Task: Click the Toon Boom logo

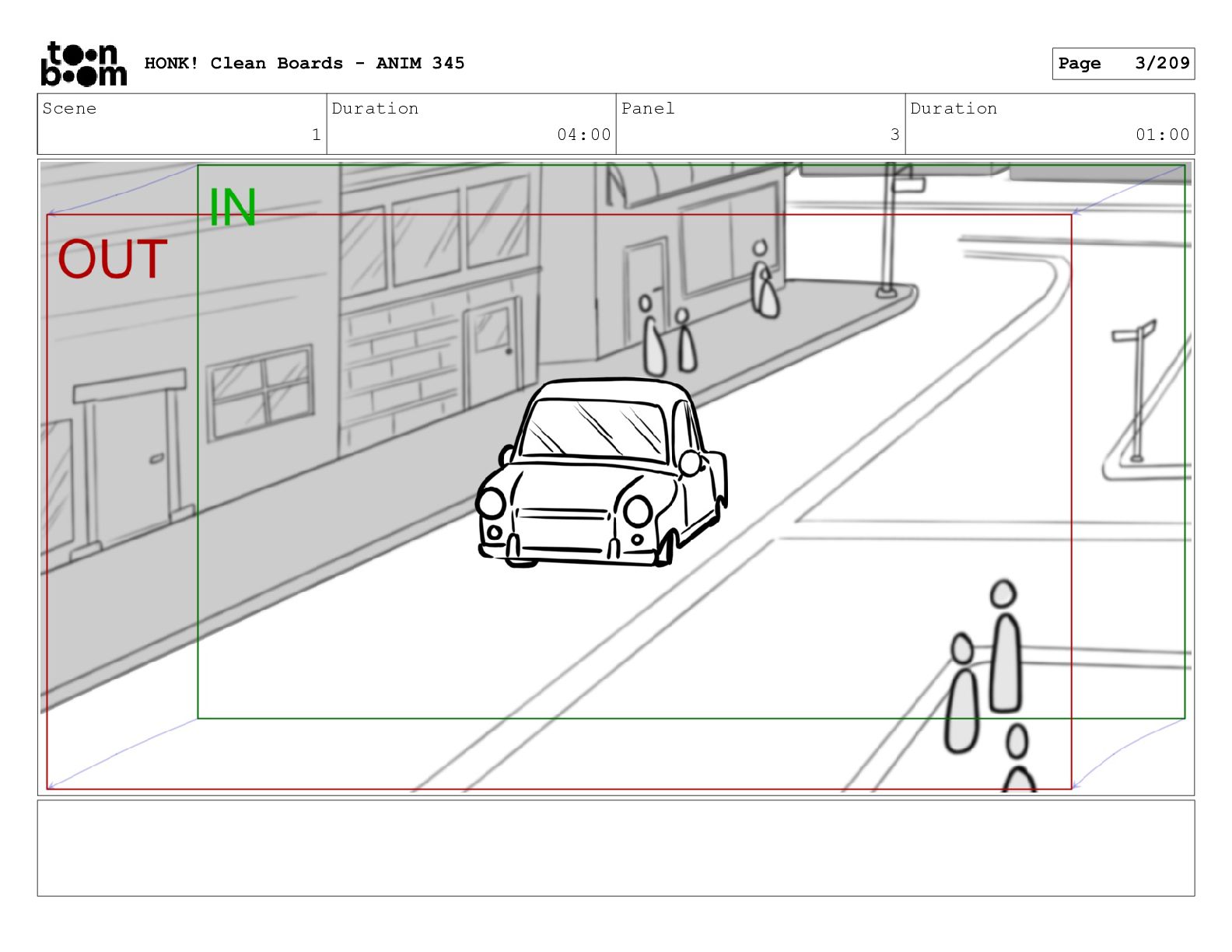Action: [x=83, y=64]
